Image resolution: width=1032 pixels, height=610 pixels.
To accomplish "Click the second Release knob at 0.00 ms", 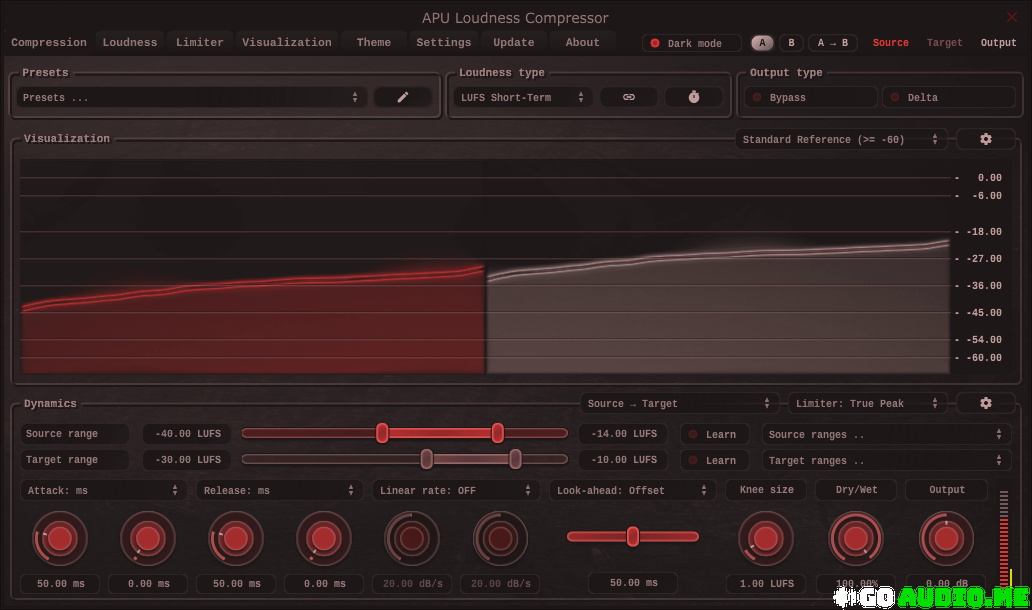I will pyautogui.click(x=324, y=539).
